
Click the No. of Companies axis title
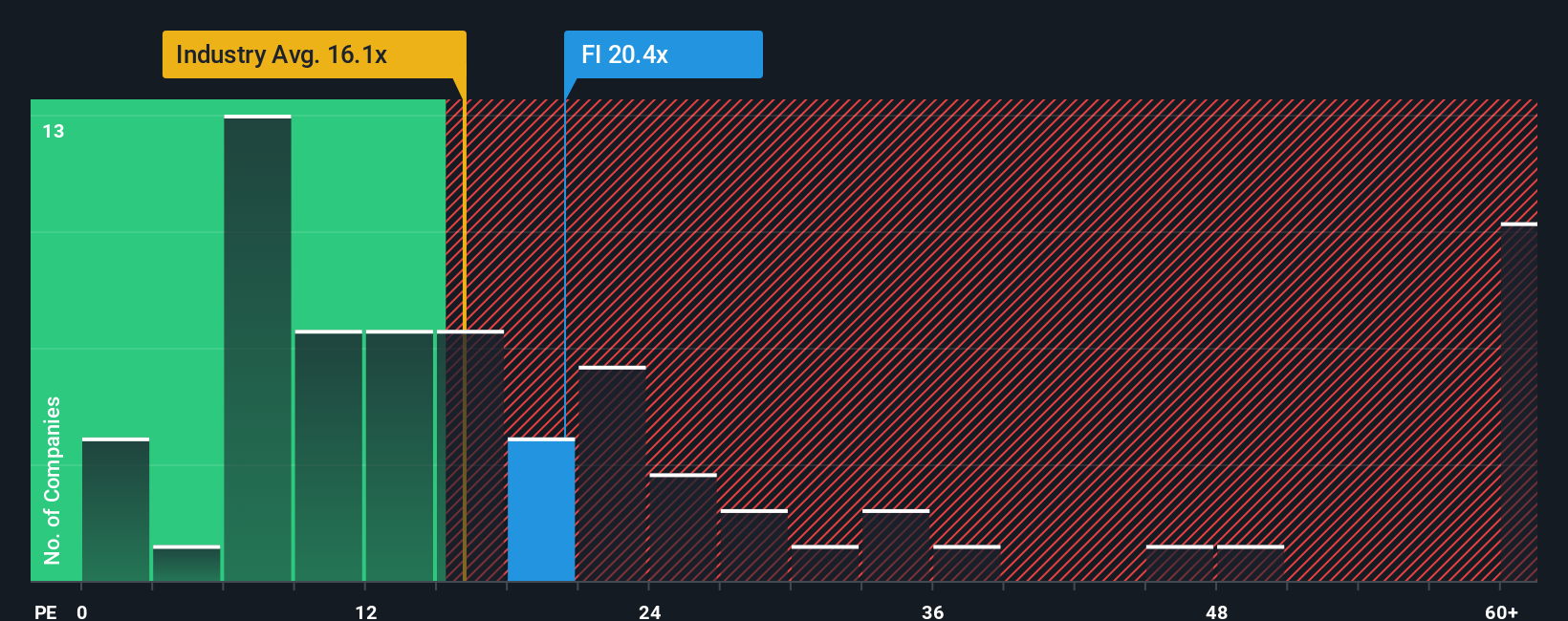pos(53,480)
